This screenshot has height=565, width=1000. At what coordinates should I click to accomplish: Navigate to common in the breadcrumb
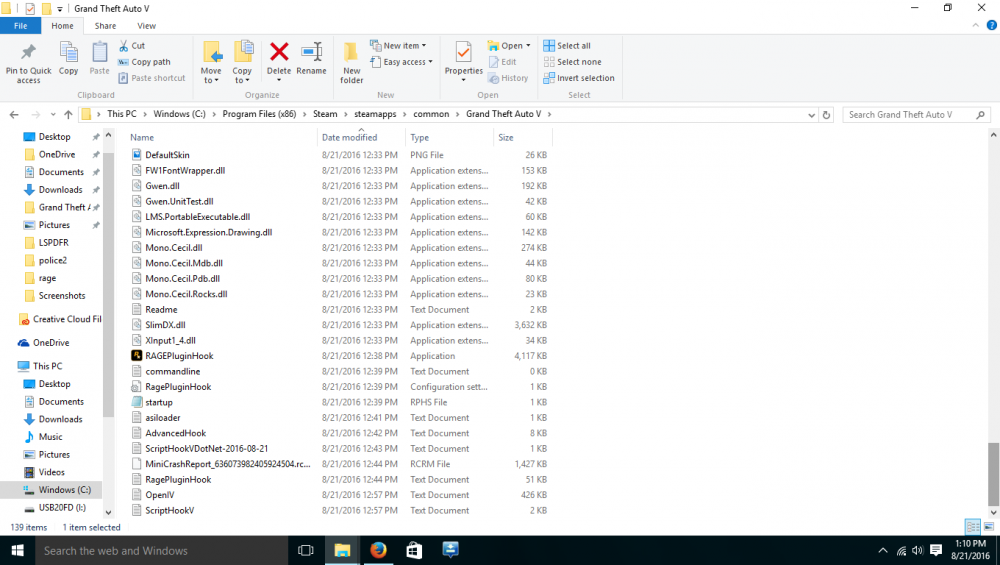pos(431,114)
